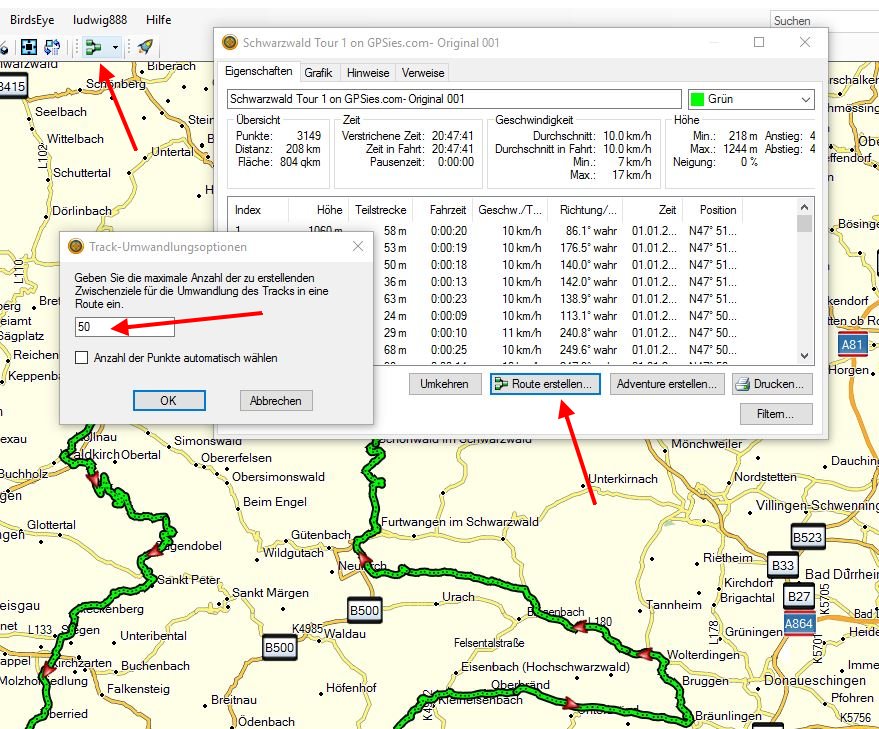This screenshot has width=879, height=729.
Task: Click the blue arrows sync icon
Action: [x=52, y=47]
